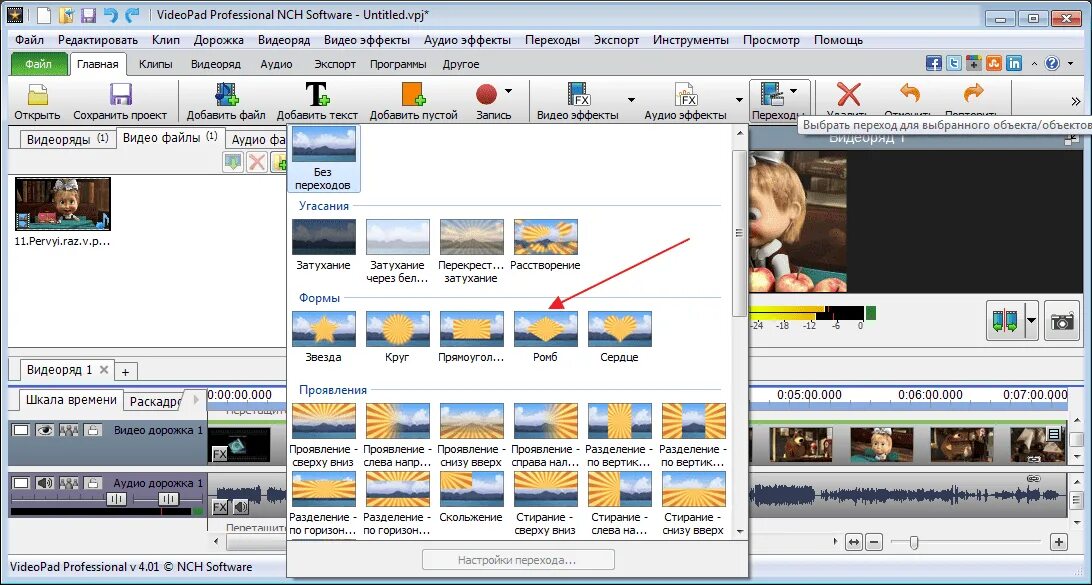This screenshot has height=585, width=1092.
Task: Open the Переходы button dropdown arrow
Action: (x=794, y=91)
